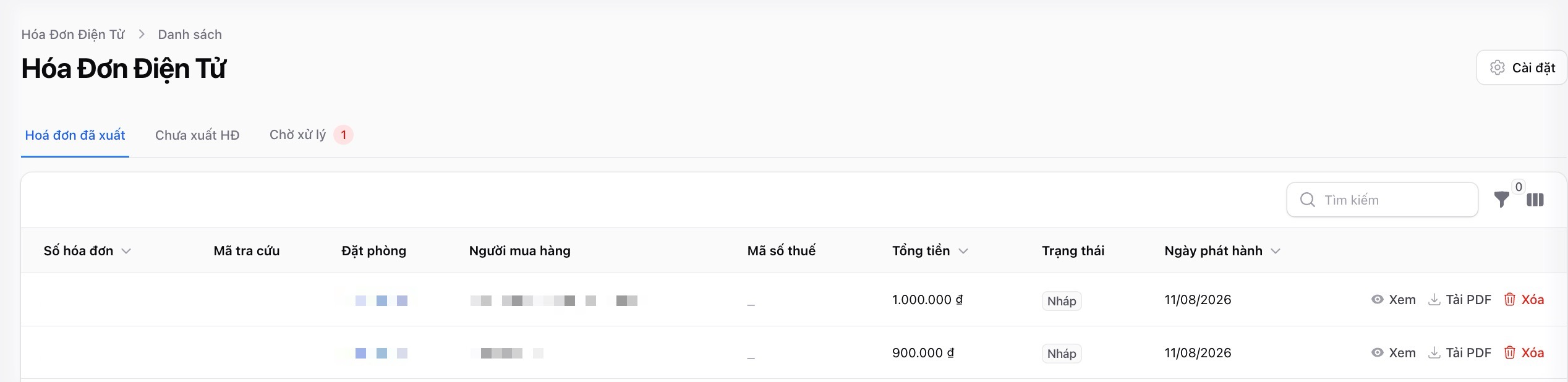1568x382 pixels.
Task: Click Xóa for the 900.000 đ invoice
Action: click(1532, 353)
